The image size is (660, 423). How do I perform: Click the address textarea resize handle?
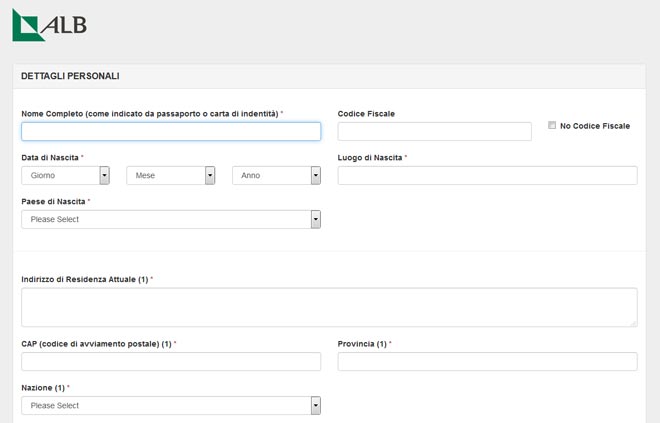pyautogui.click(x=633, y=322)
